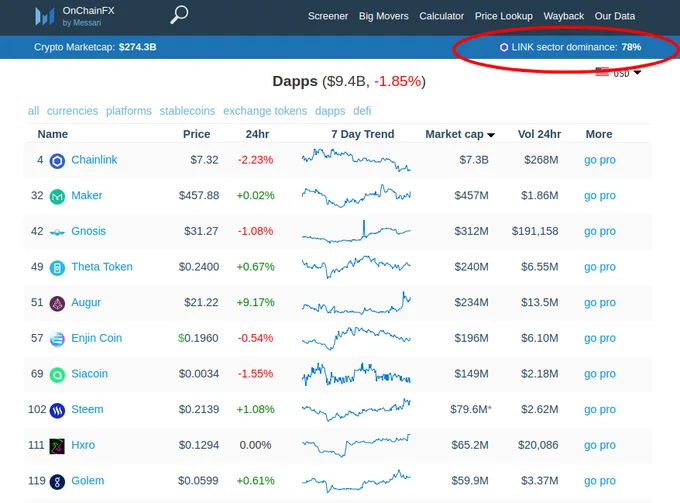Viewport: 680px width, 503px height.
Task: Click the Enjin Coin icon
Action: point(57,339)
